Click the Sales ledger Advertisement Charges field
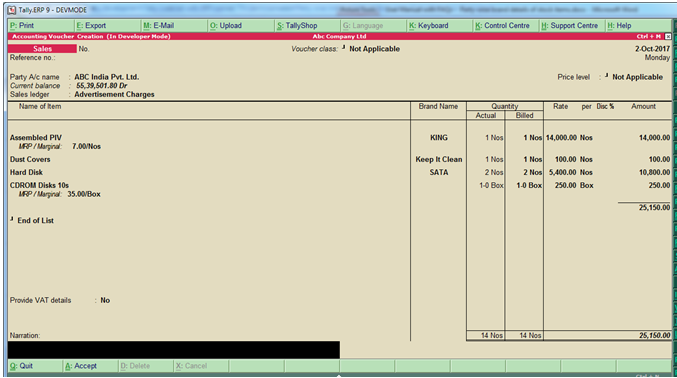 coord(114,94)
